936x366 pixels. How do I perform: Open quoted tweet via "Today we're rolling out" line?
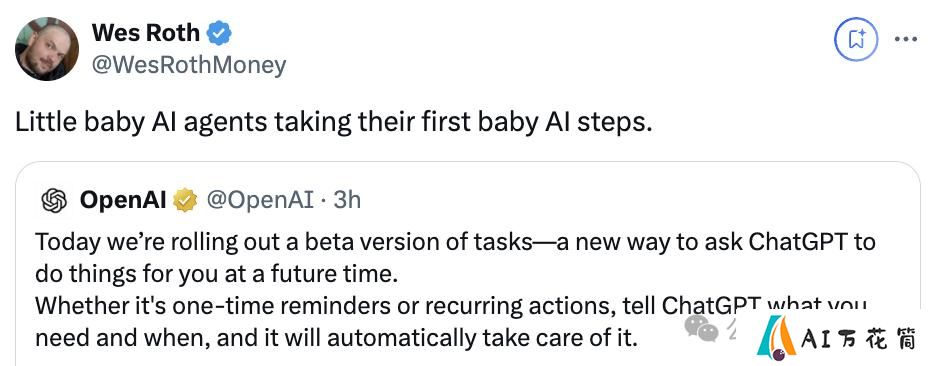455,242
